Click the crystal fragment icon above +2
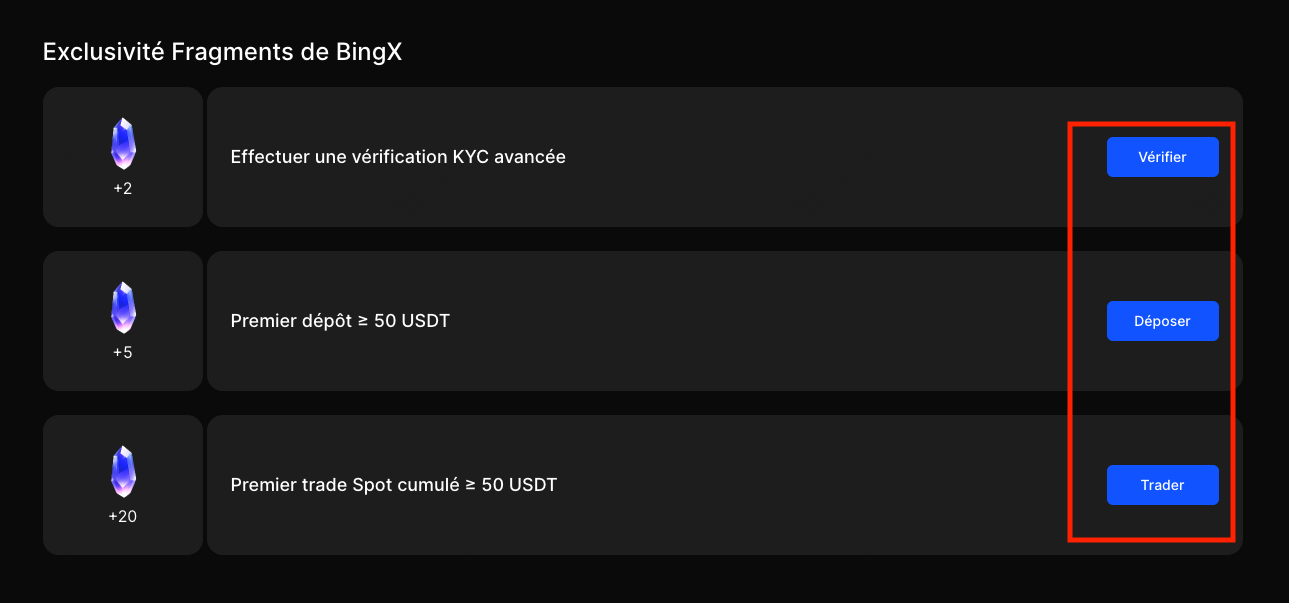 pos(123,143)
